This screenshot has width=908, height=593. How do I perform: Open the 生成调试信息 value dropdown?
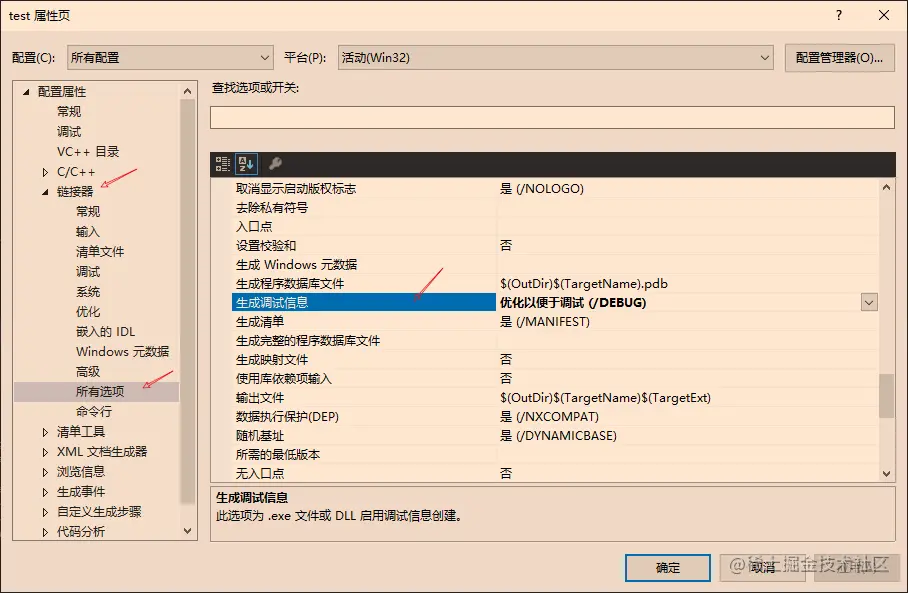tap(868, 302)
